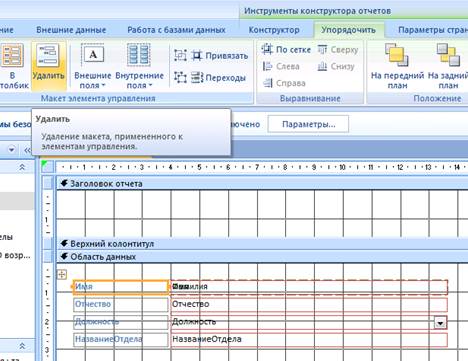Click the Положение group label

(437, 98)
